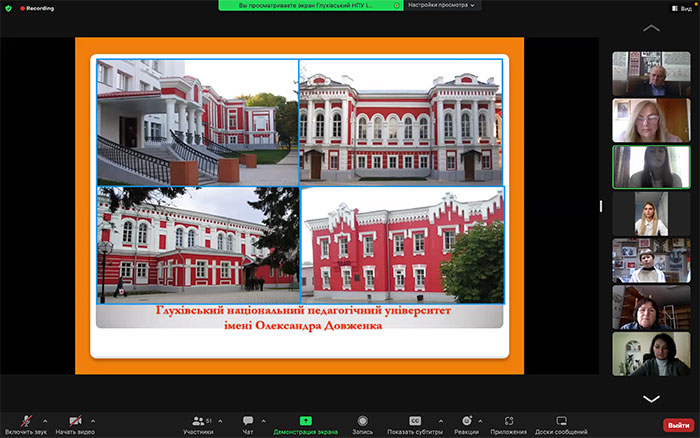Click the slide photo of entrance staircase
The height and width of the screenshot is (438, 700).
(x=198, y=122)
